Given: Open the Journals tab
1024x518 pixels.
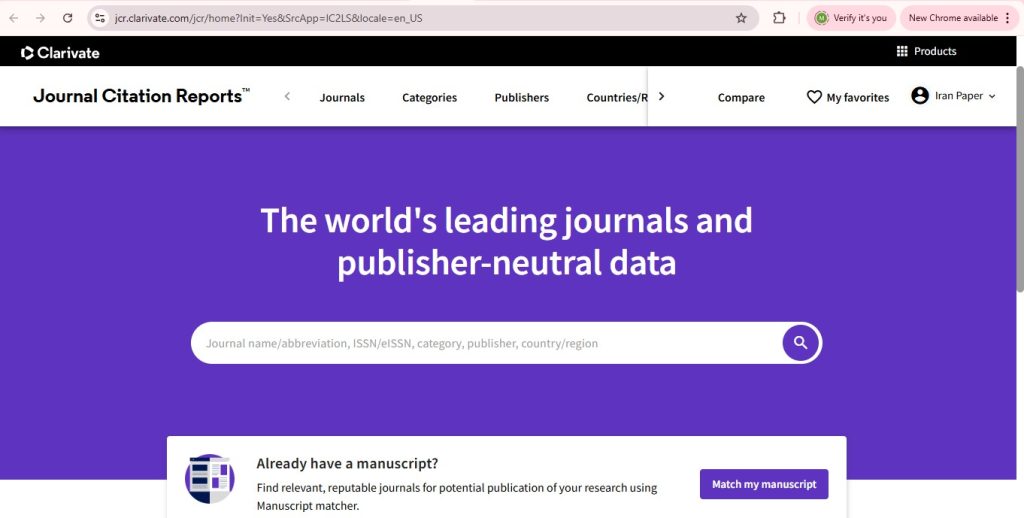Looking at the screenshot, I should click(x=342, y=97).
